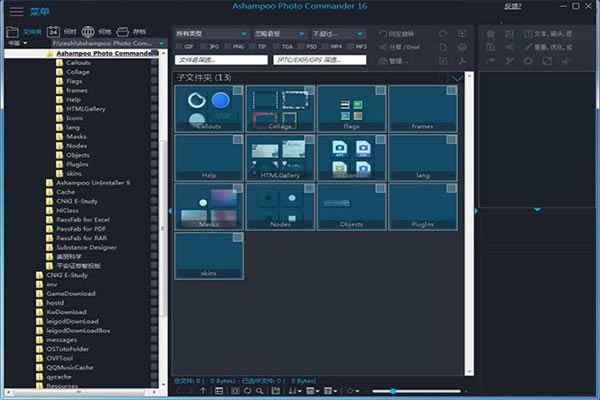Screen dimensions: 600x400
Task: Toggle the TIF file type checkbox
Action: click(x=253, y=47)
